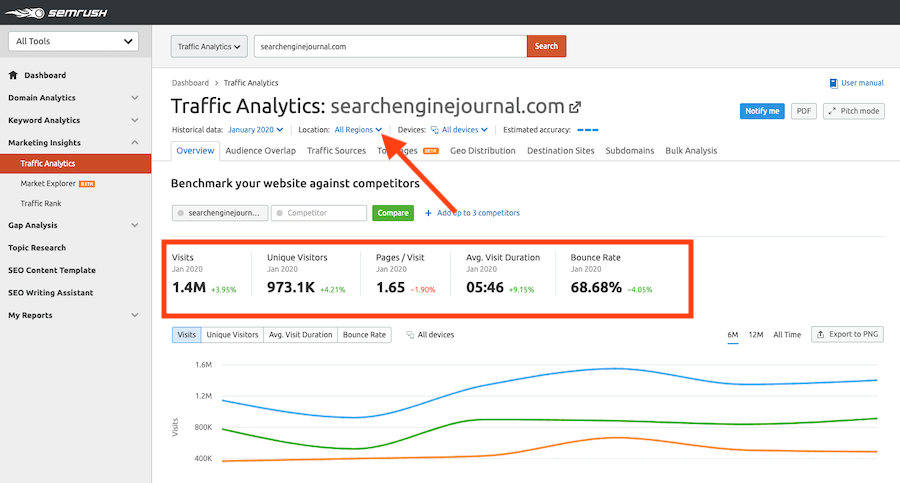Select the All Time range

(787, 335)
